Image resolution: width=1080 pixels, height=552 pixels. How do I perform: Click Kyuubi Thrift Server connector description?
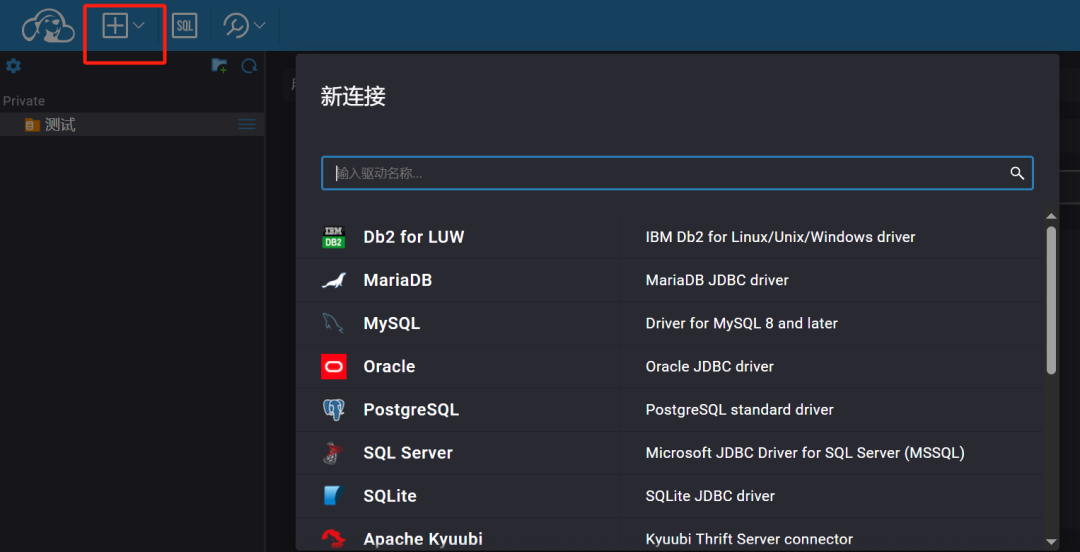(x=749, y=539)
